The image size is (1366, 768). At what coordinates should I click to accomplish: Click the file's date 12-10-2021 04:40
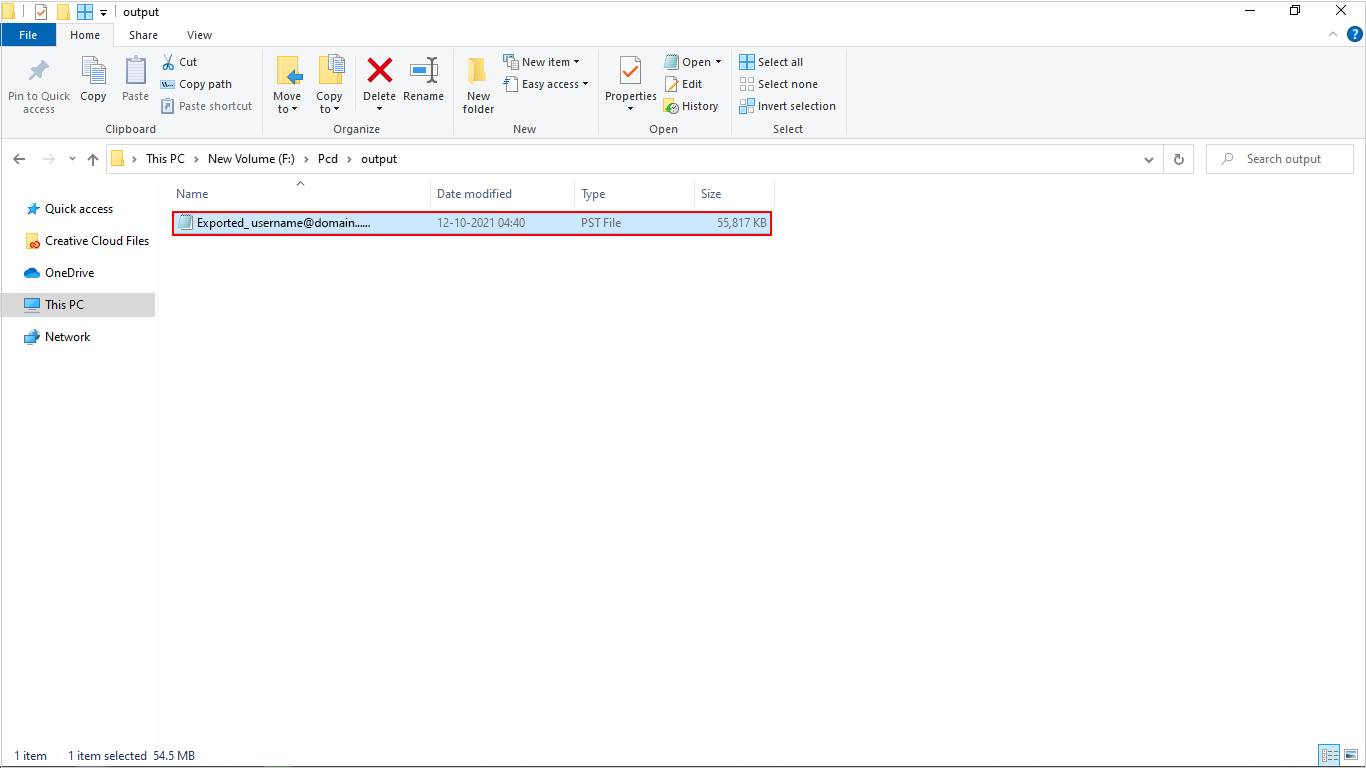(481, 223)
